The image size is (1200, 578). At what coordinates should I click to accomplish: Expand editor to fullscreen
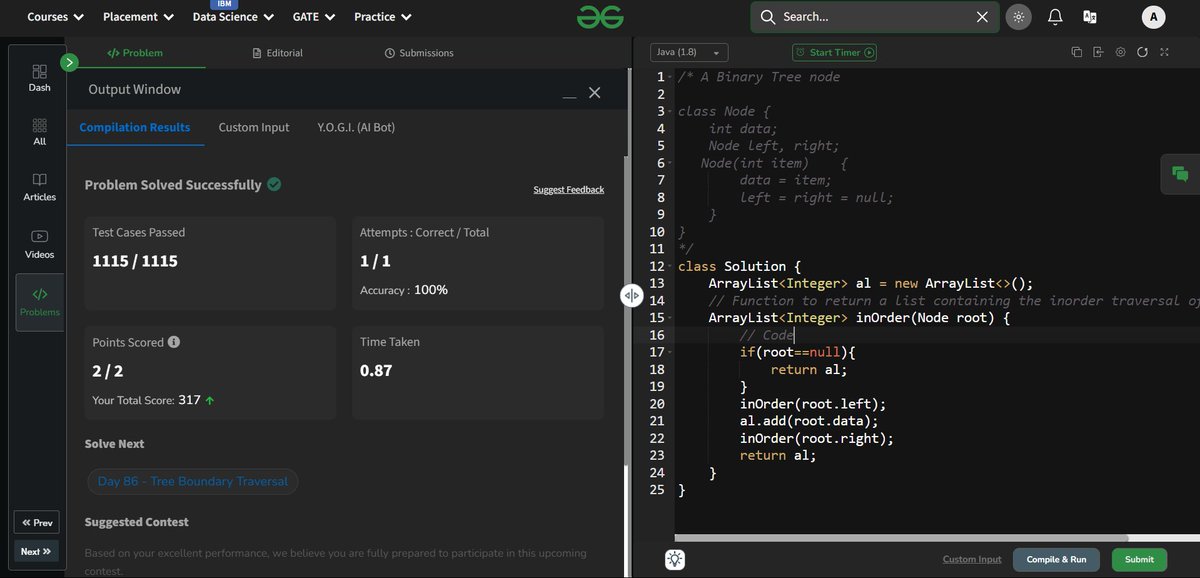pyautogui.click(x=1164, y=52)
